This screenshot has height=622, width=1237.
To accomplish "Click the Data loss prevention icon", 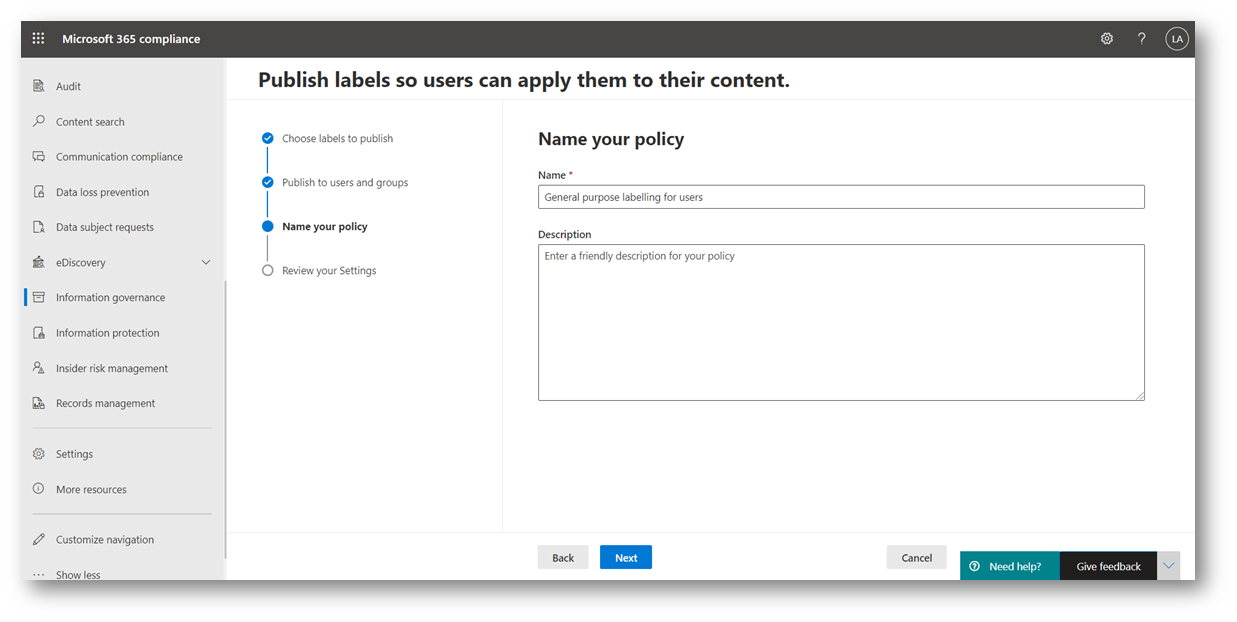I will point(39,192).
